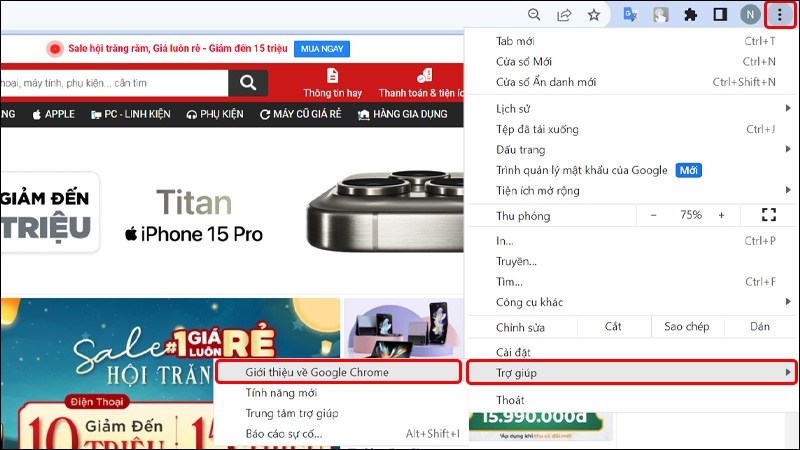Open Trình quản lý mật khẩu của Google
This screenshot has height=450, width=800.
pyautogui.click(x=632, y=170)
